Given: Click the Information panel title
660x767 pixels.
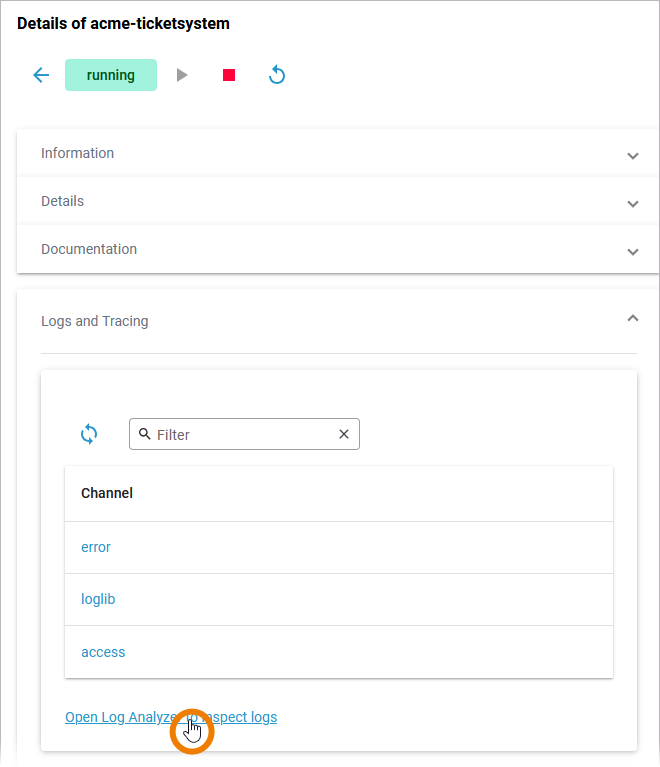Looking at the screenshot, I should coord(77,153).
